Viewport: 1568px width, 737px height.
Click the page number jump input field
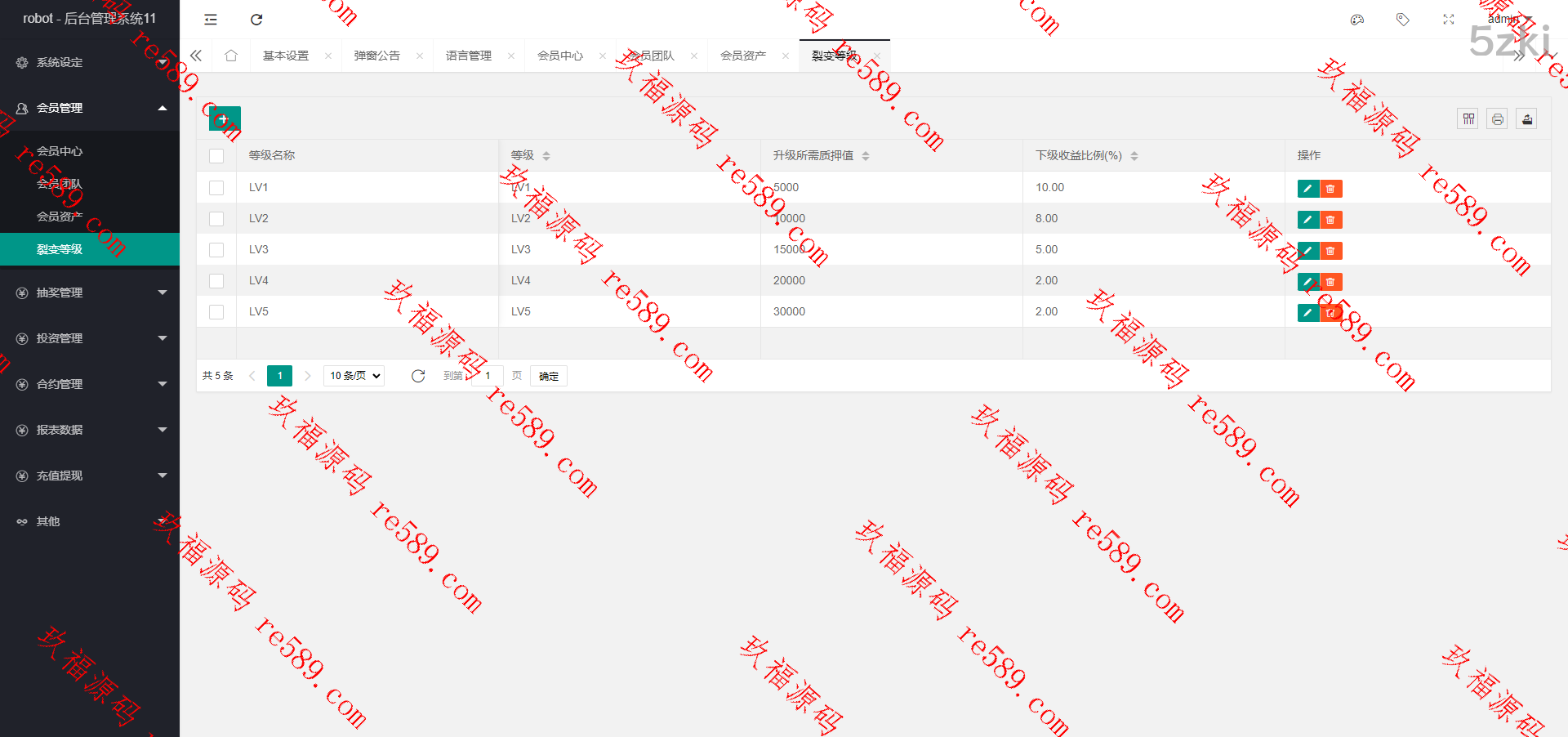pos(488,376)
